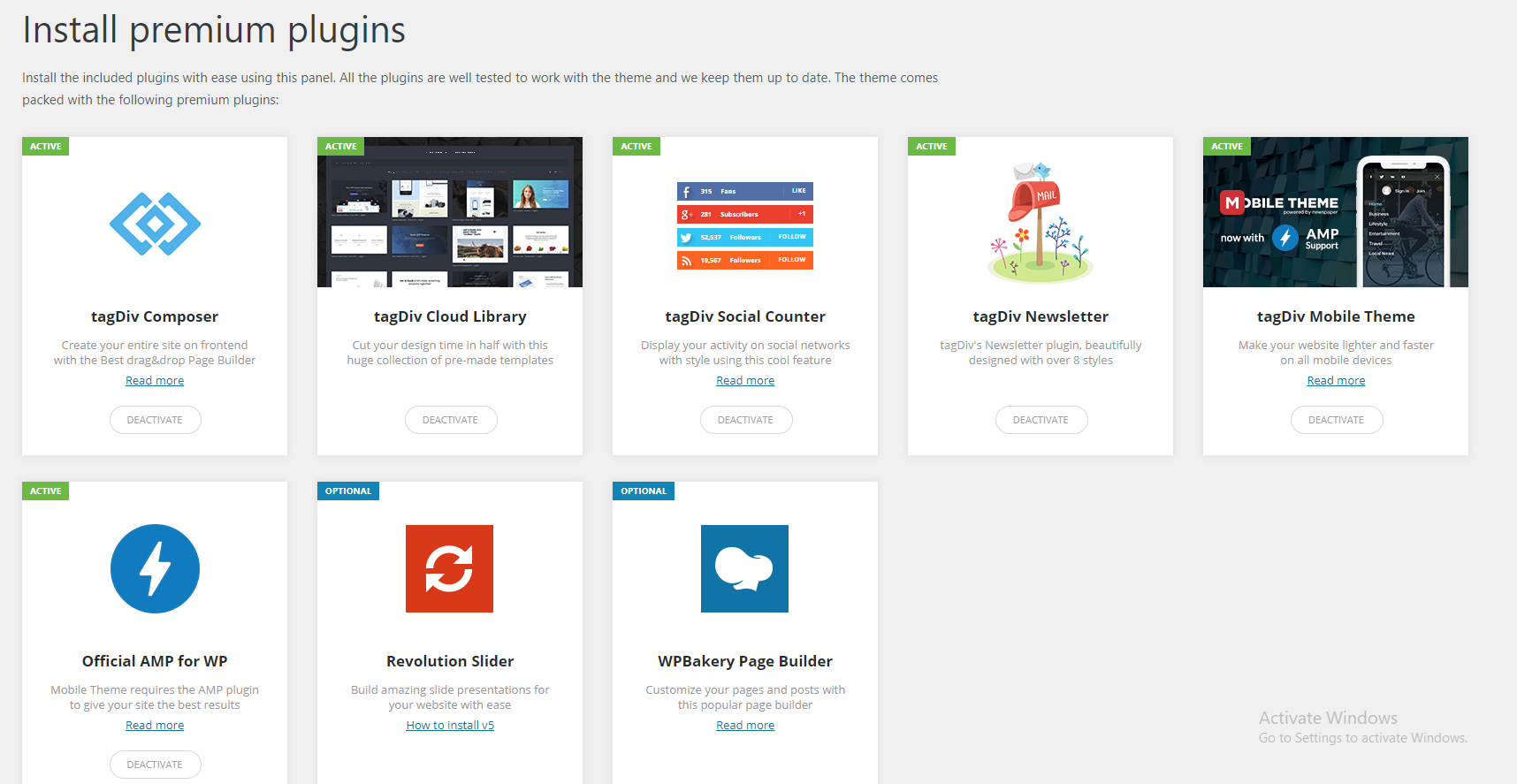Click the Google+ Subscribers row in social counter preview
The height and width of the screenshot is (784, 1517).
tap(745, 214)
